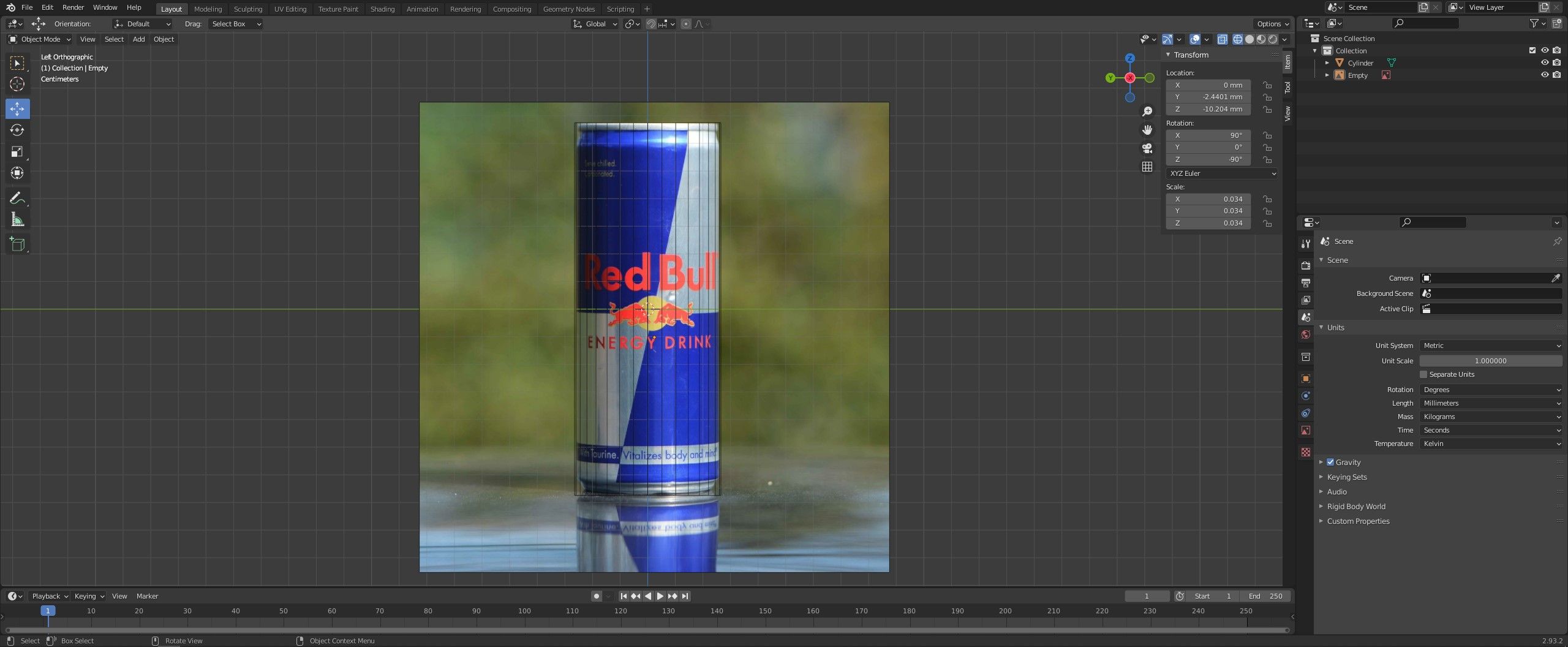Expand the Cylinder tree item
The height and width of the screenshot is (647, 1568).
[x=1327, y=62]
